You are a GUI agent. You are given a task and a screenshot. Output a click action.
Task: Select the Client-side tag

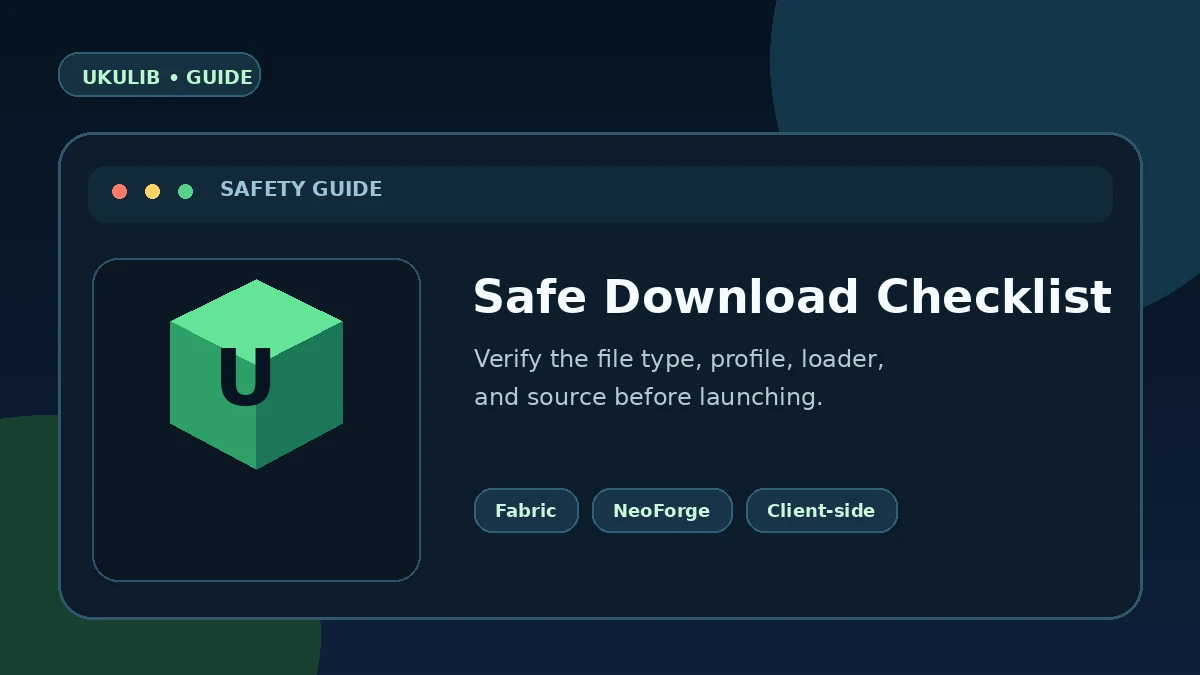click(821, 510)
